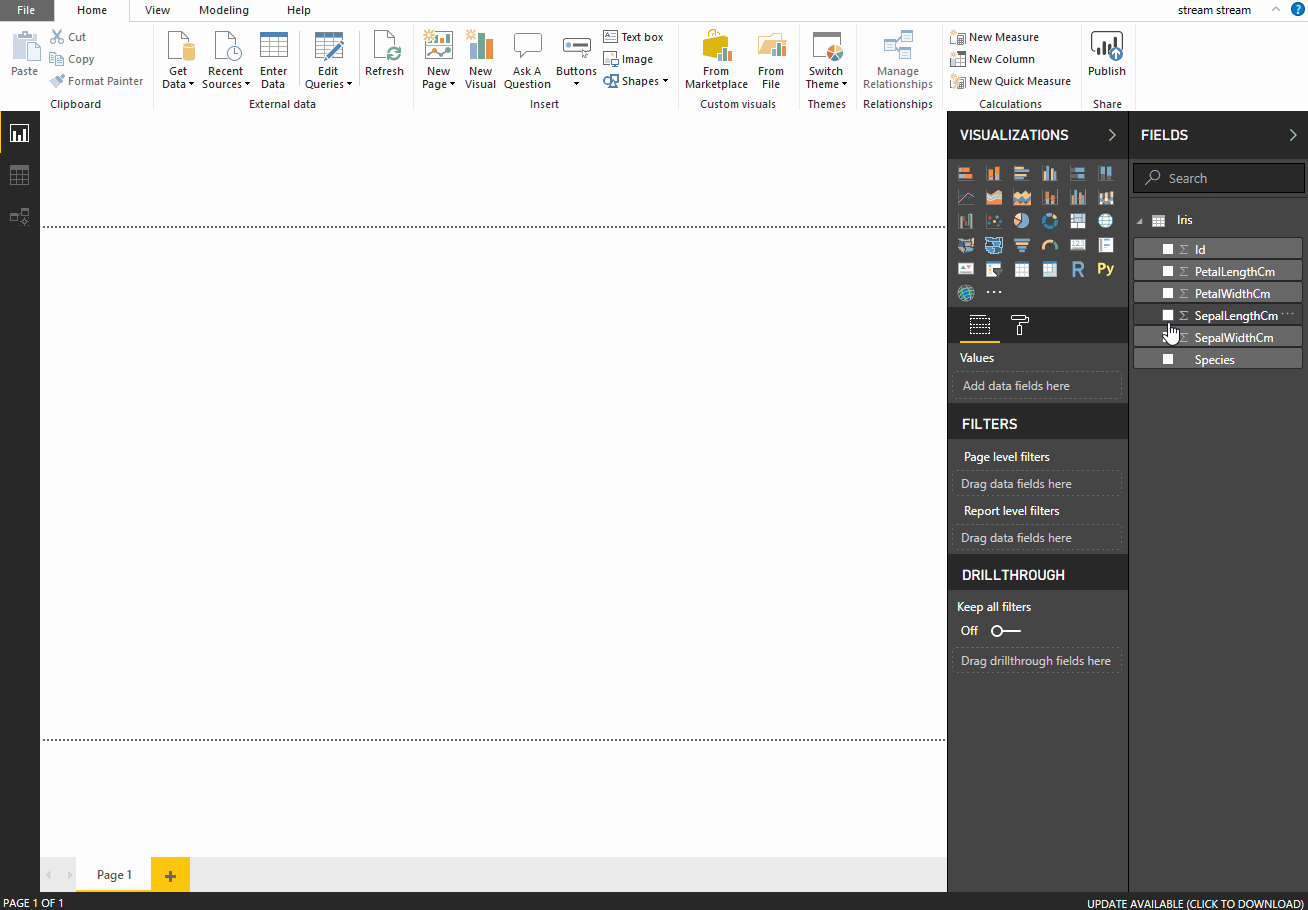The image size is (1308, 910).
Task: Toggle Keep all filters switch
Action: coord(1005,631)
